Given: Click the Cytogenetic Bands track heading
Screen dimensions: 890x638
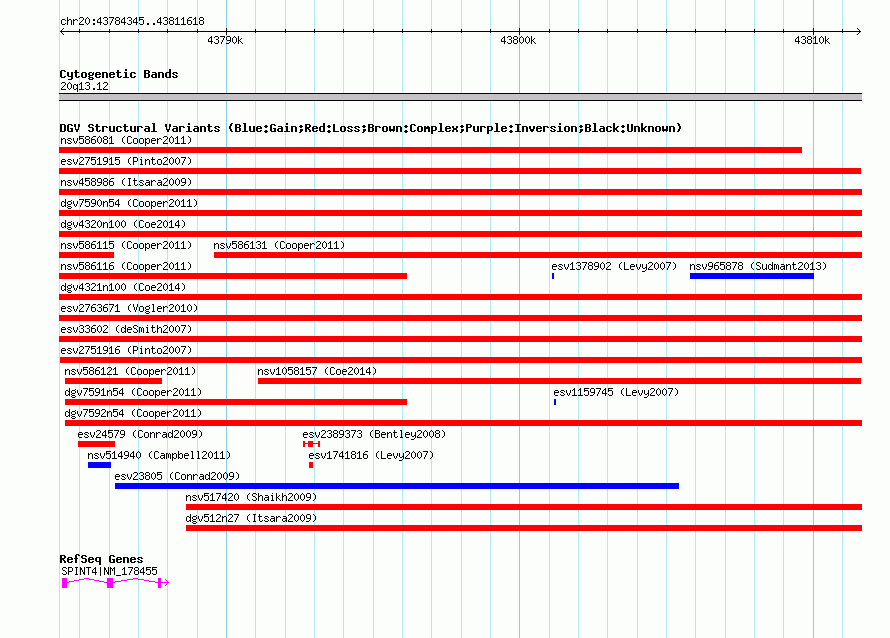Looking at the screenshot, I should 119,74.
